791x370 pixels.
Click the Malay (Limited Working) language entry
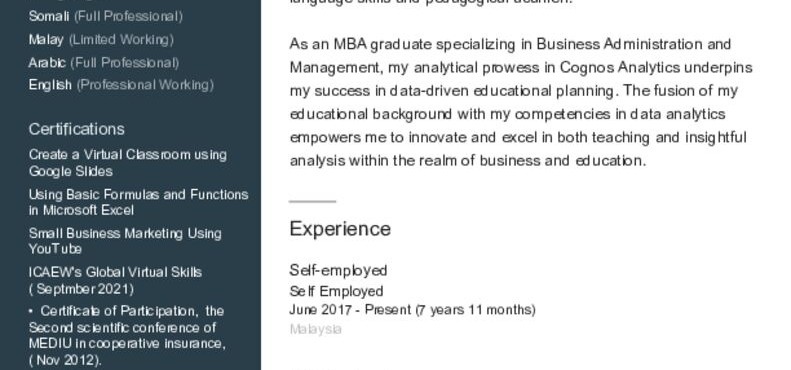pyautogui.click(x=101, y=39)
